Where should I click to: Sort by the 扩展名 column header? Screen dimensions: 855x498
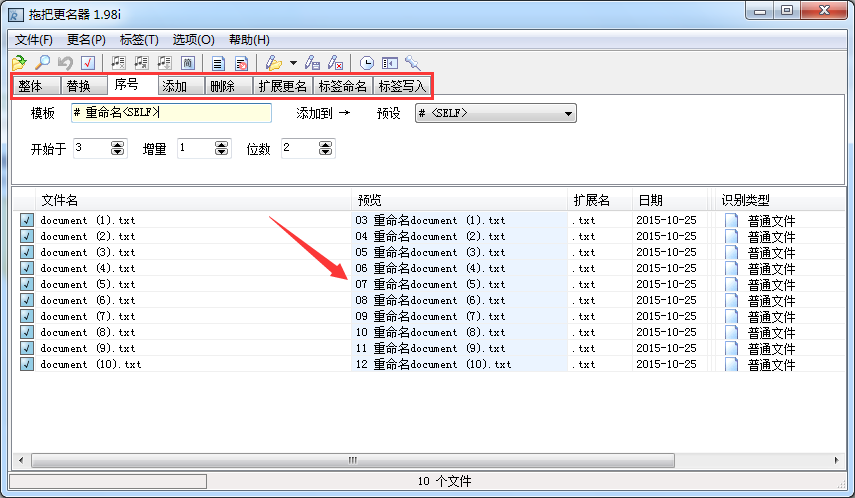600,200
